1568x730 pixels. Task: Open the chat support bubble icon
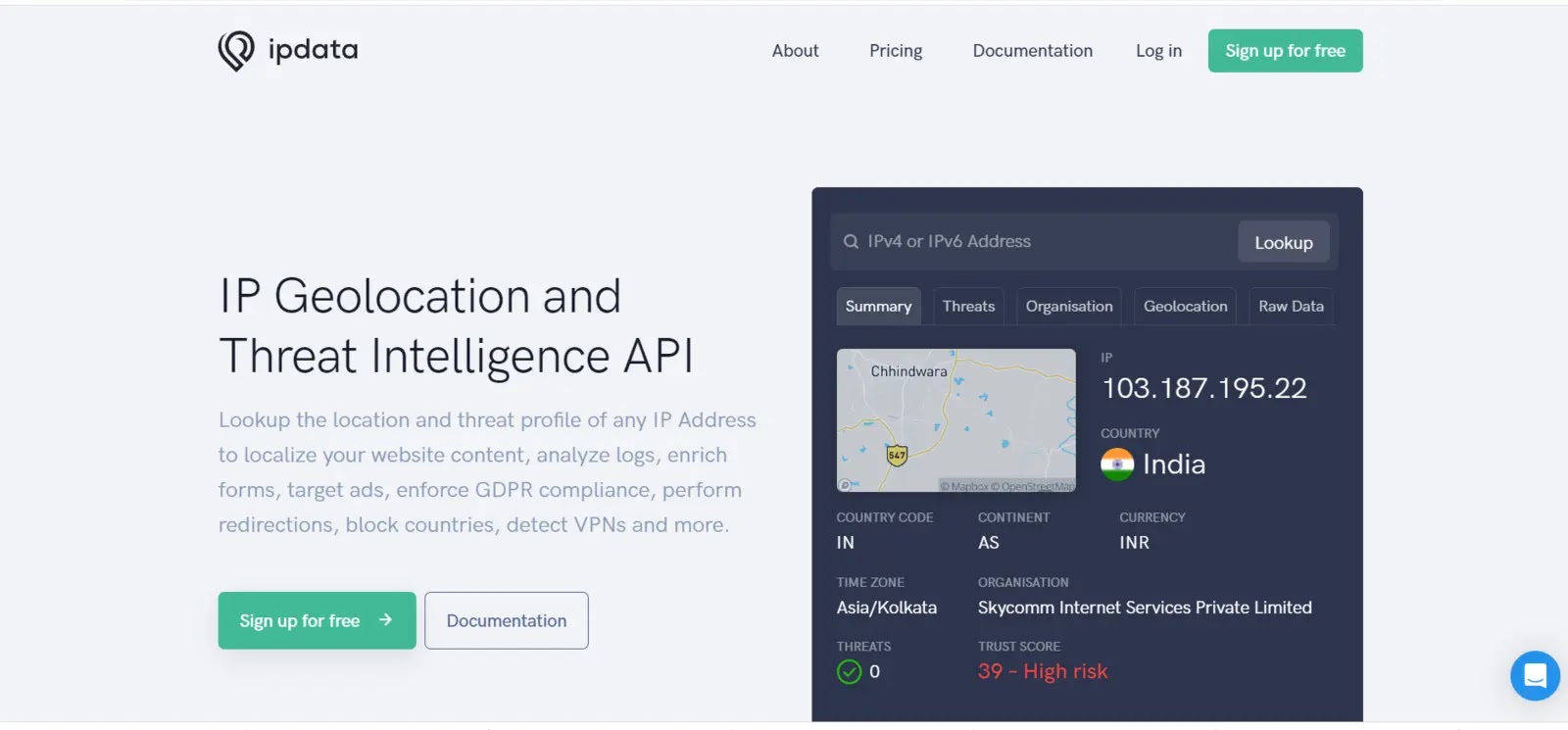(x=1535, y=676)
